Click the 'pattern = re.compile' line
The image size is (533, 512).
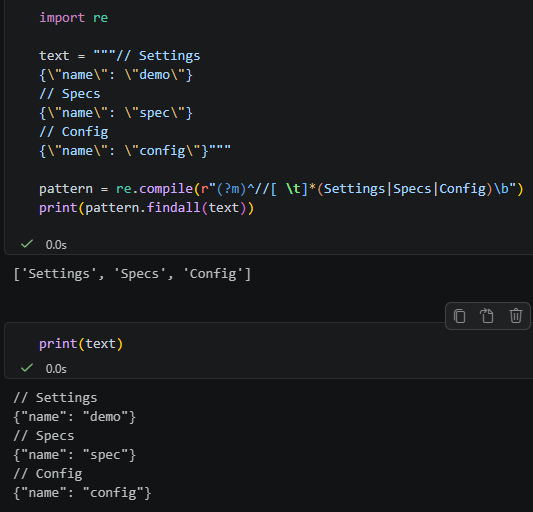pos(281,189)
